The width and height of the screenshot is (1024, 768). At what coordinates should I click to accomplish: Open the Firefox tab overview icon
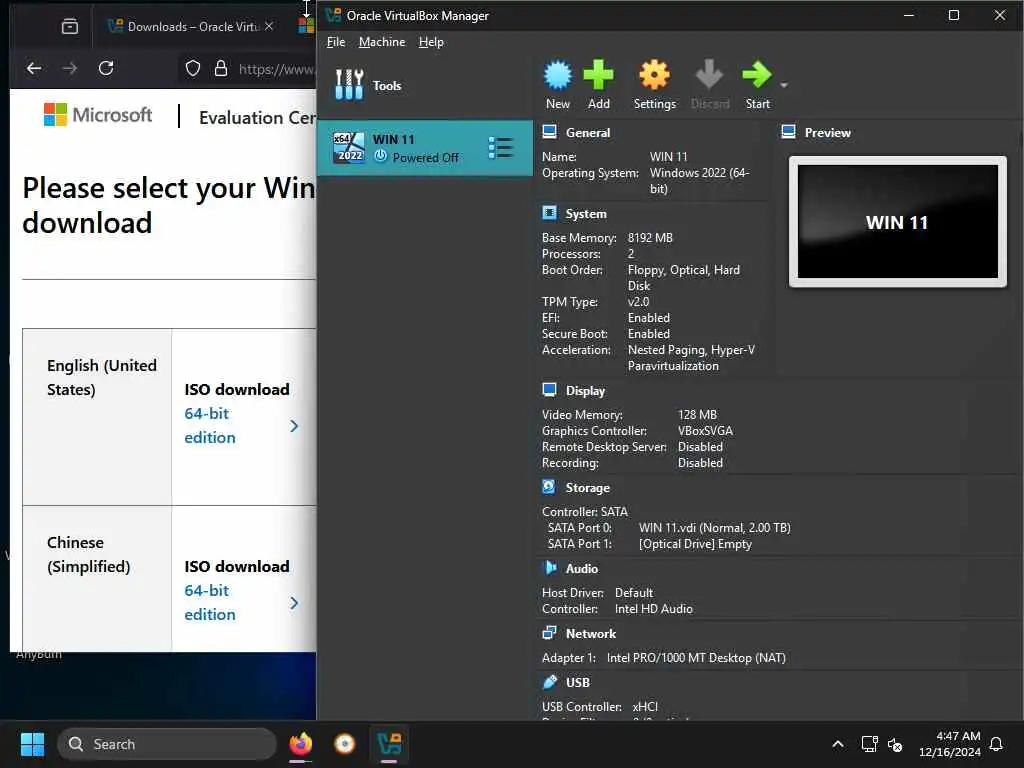(69, 26)
